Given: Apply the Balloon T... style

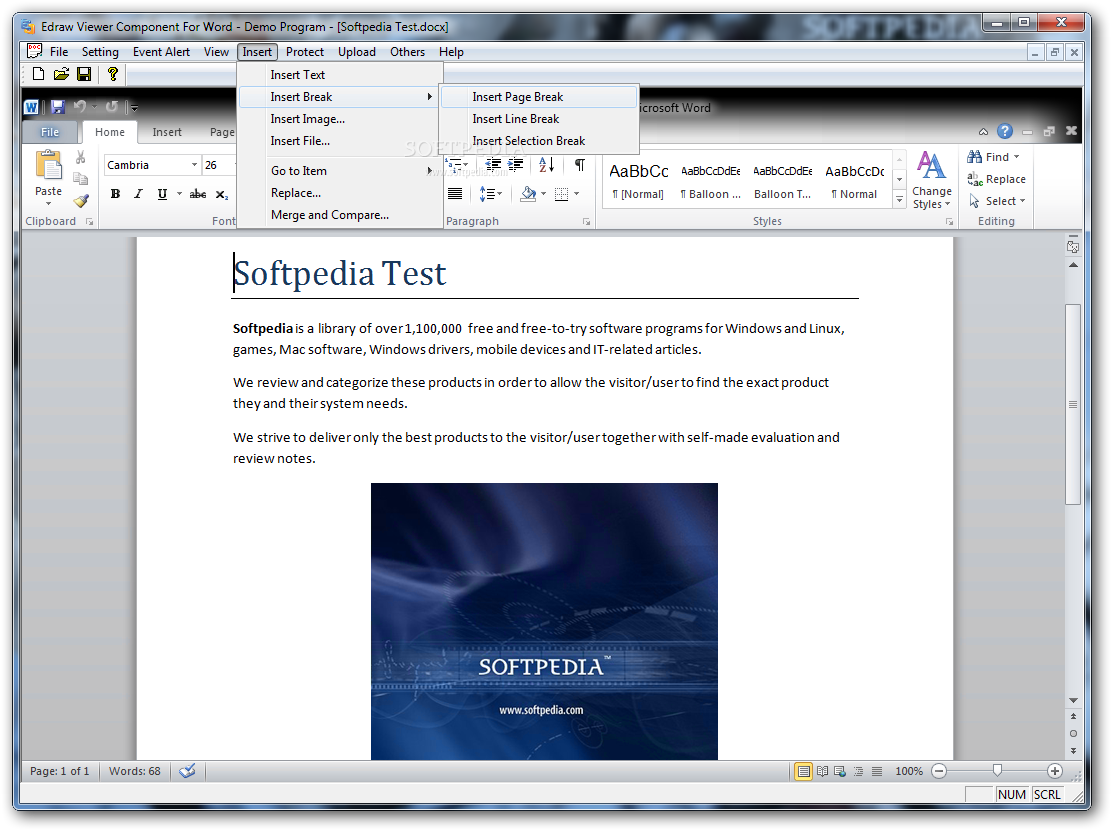Looking at the screenshot, I should pos(782,180).
